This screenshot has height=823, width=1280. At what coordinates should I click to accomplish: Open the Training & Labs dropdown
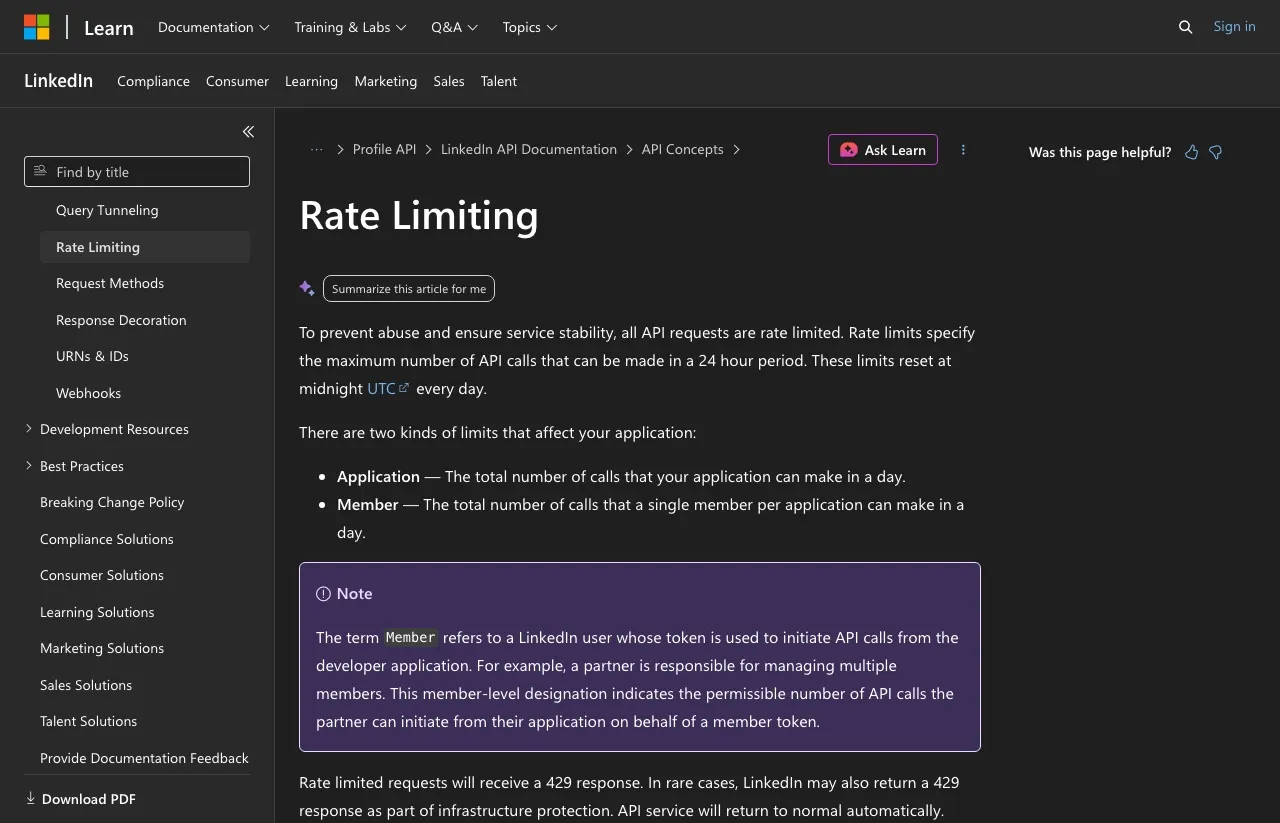click(350, 27)
